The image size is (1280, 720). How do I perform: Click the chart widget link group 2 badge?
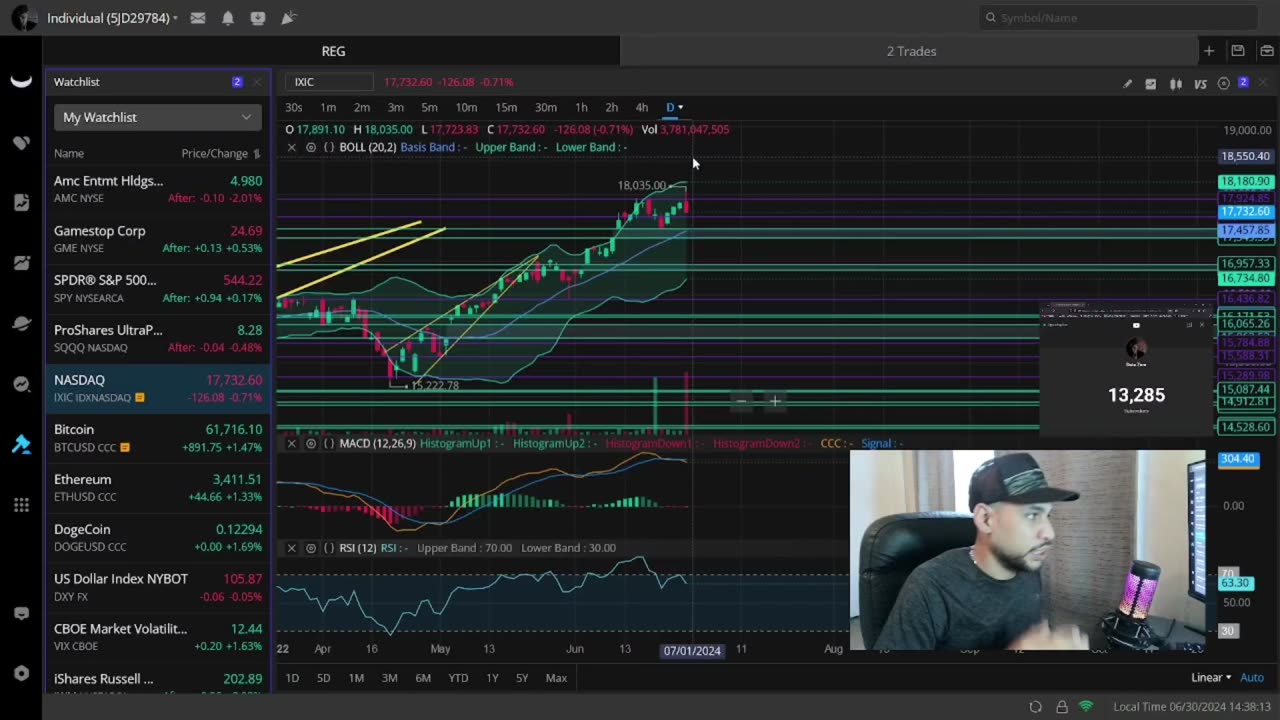1243,82
